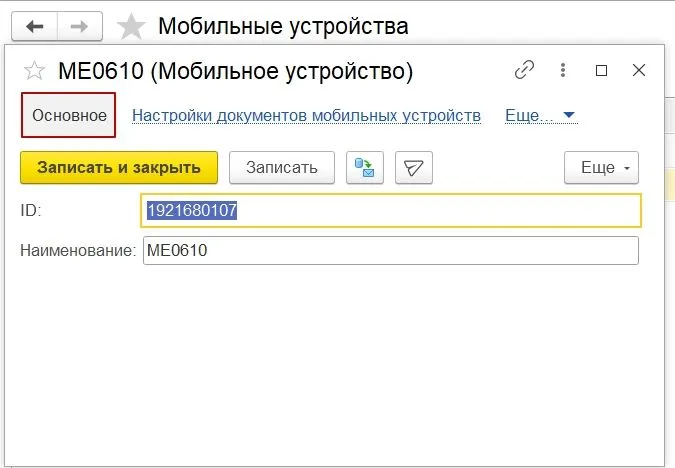This screenshot has height=468, width=675.
Task: Add Мобильные устройства list to favorites
Action: tap(131, 26)
